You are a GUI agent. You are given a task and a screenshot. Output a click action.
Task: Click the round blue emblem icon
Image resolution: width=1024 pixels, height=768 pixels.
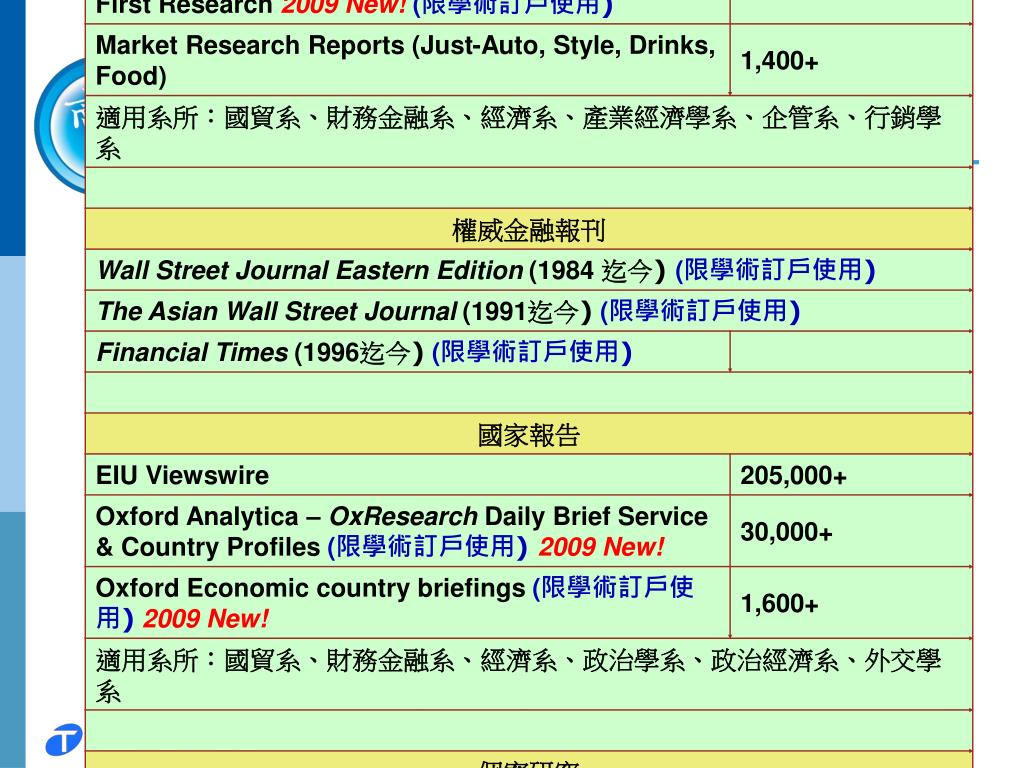(x=60, y=125)
